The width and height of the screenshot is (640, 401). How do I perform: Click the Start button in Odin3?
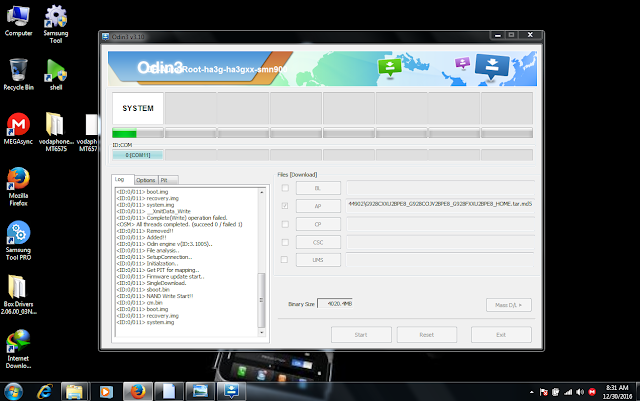tap(361, 334)
